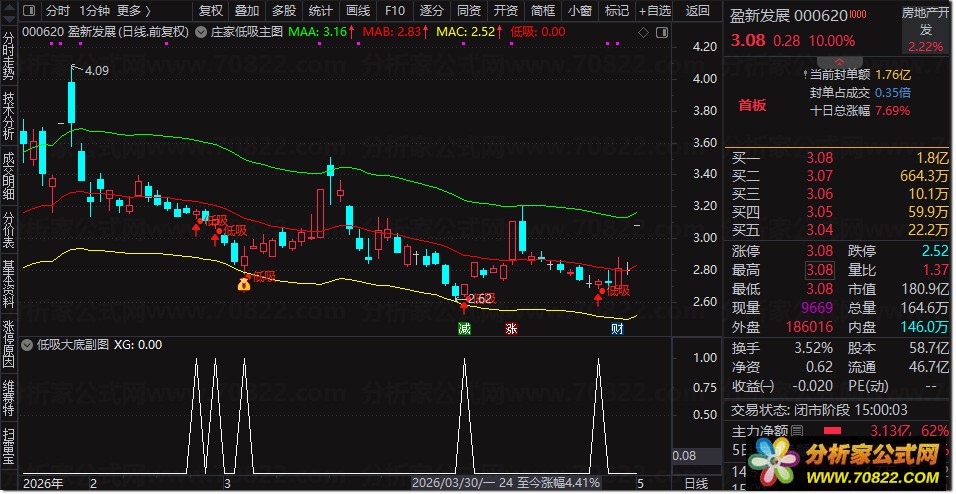956x494 pixels.
Task: Expand the 低吸大底副图 indicator dropdown
Action: click(x=26, y=345)
